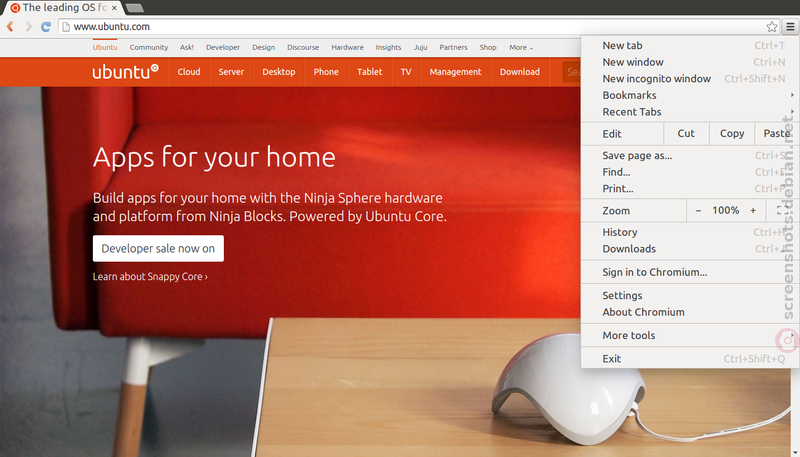Toggle fullscreen from the Zoom row

[781, 211]
